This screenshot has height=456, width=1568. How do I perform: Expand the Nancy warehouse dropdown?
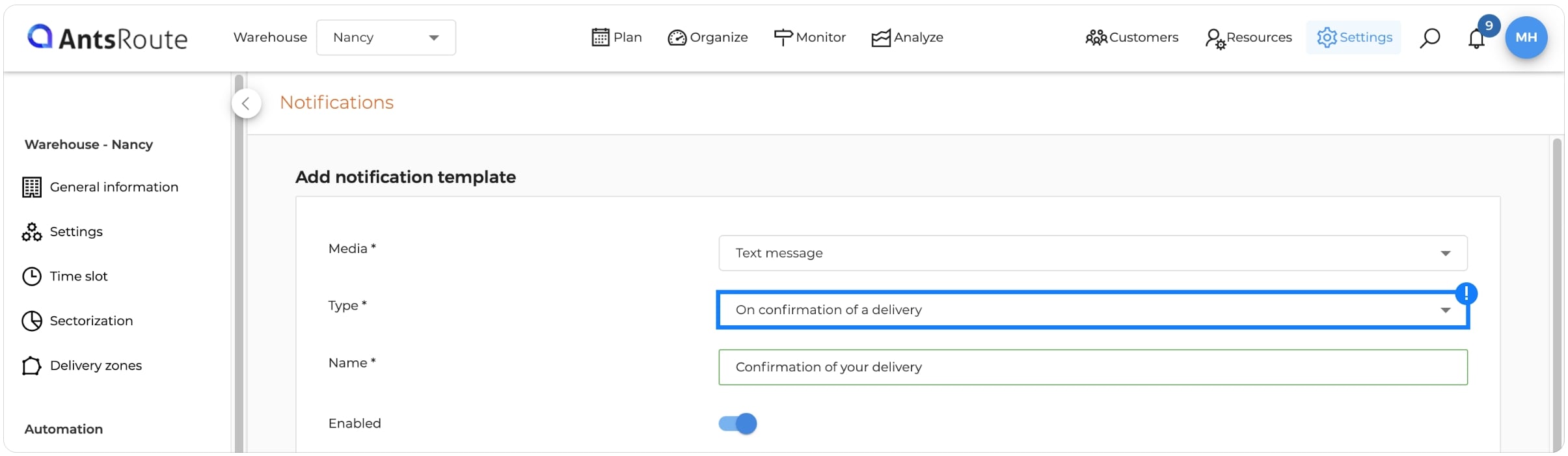pos(386,37)
